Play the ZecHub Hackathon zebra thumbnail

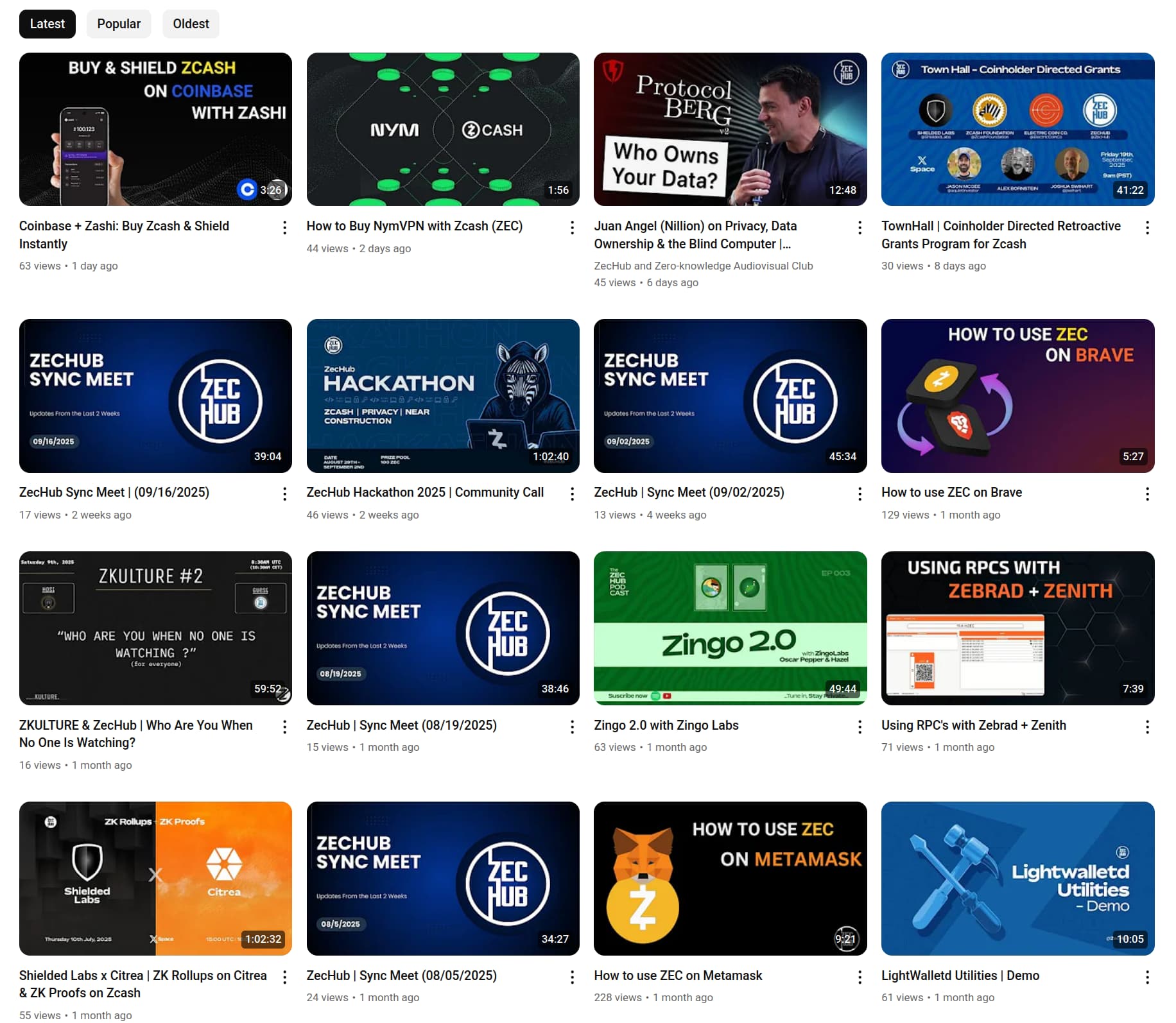443,396
